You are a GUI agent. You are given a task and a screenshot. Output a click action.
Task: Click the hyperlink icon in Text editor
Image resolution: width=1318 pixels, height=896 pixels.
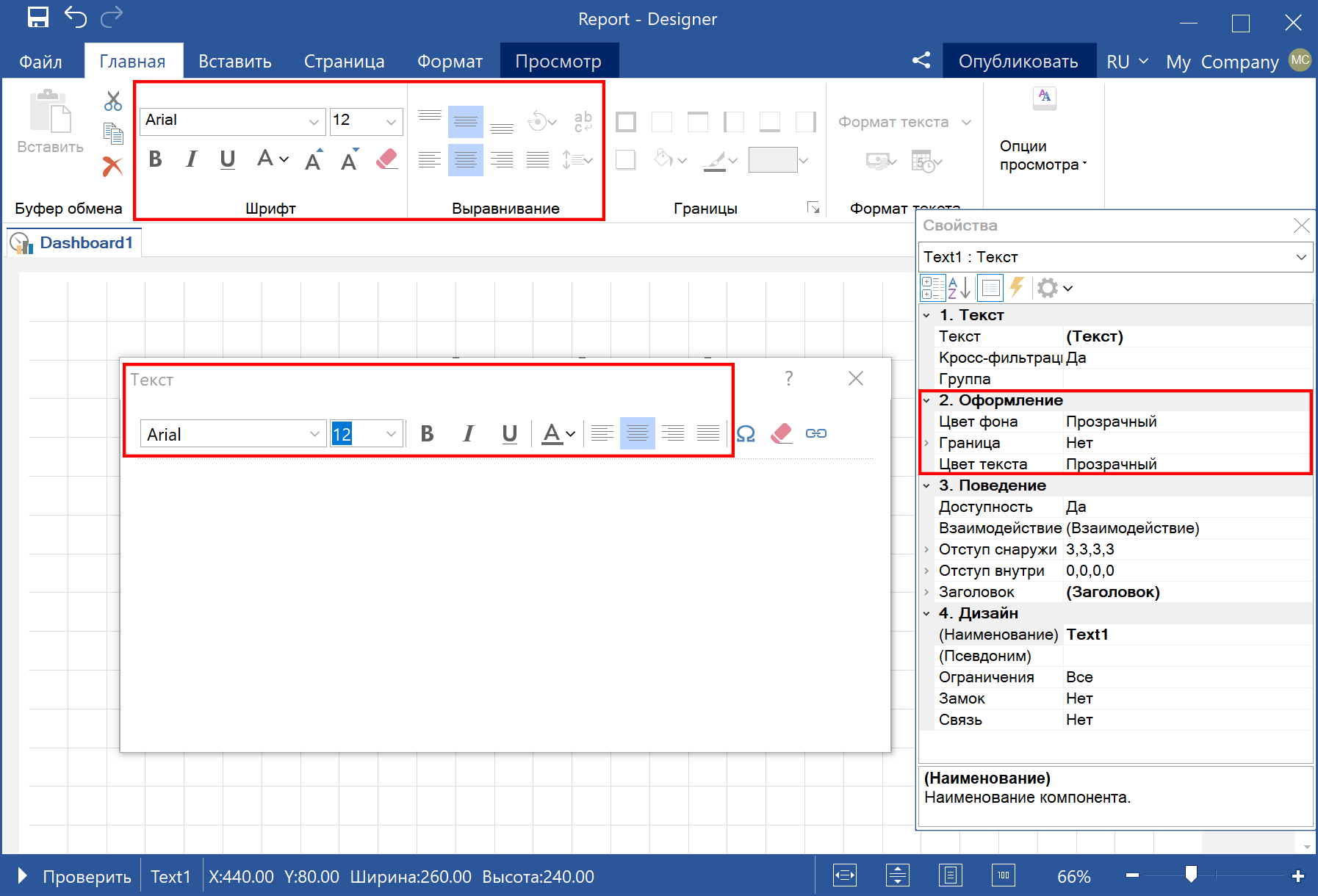(816, 434)
